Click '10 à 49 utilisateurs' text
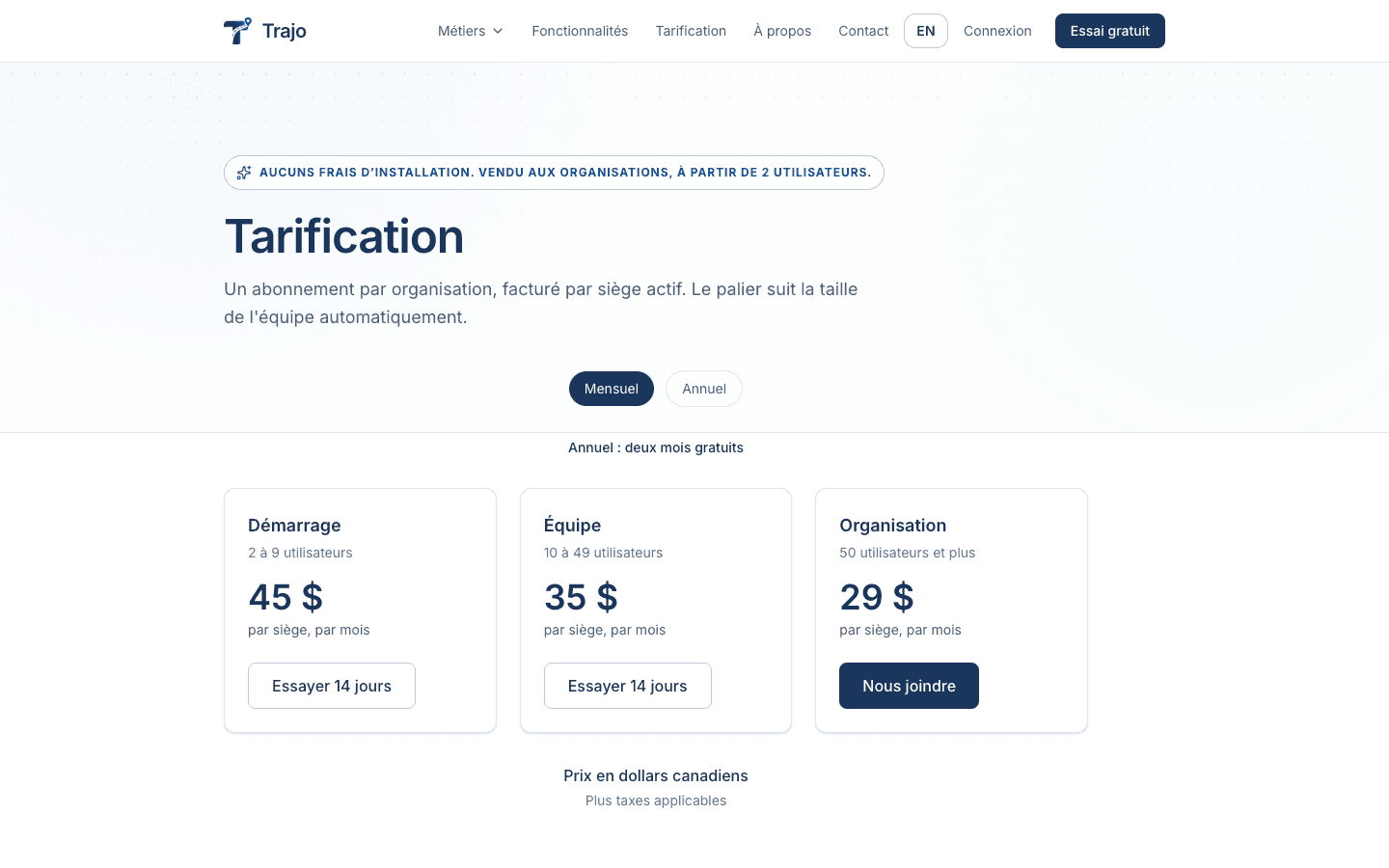Viewport: 1389px width, 868px height. (603, 553)
